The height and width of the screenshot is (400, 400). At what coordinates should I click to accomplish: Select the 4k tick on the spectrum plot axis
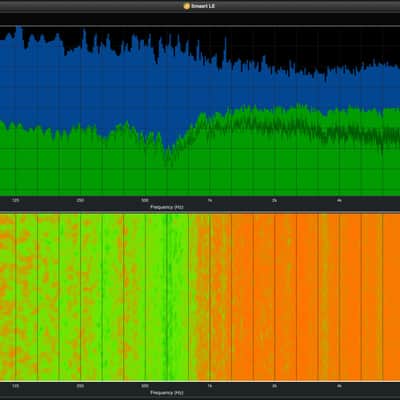click(339, 201)
